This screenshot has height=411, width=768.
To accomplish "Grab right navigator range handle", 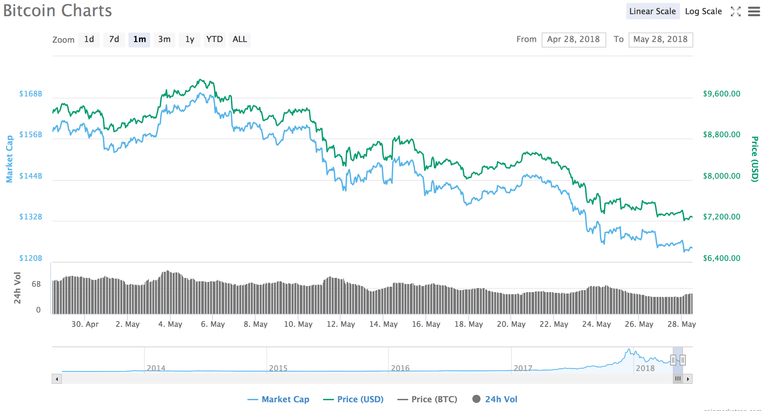I will click(682, 361).
